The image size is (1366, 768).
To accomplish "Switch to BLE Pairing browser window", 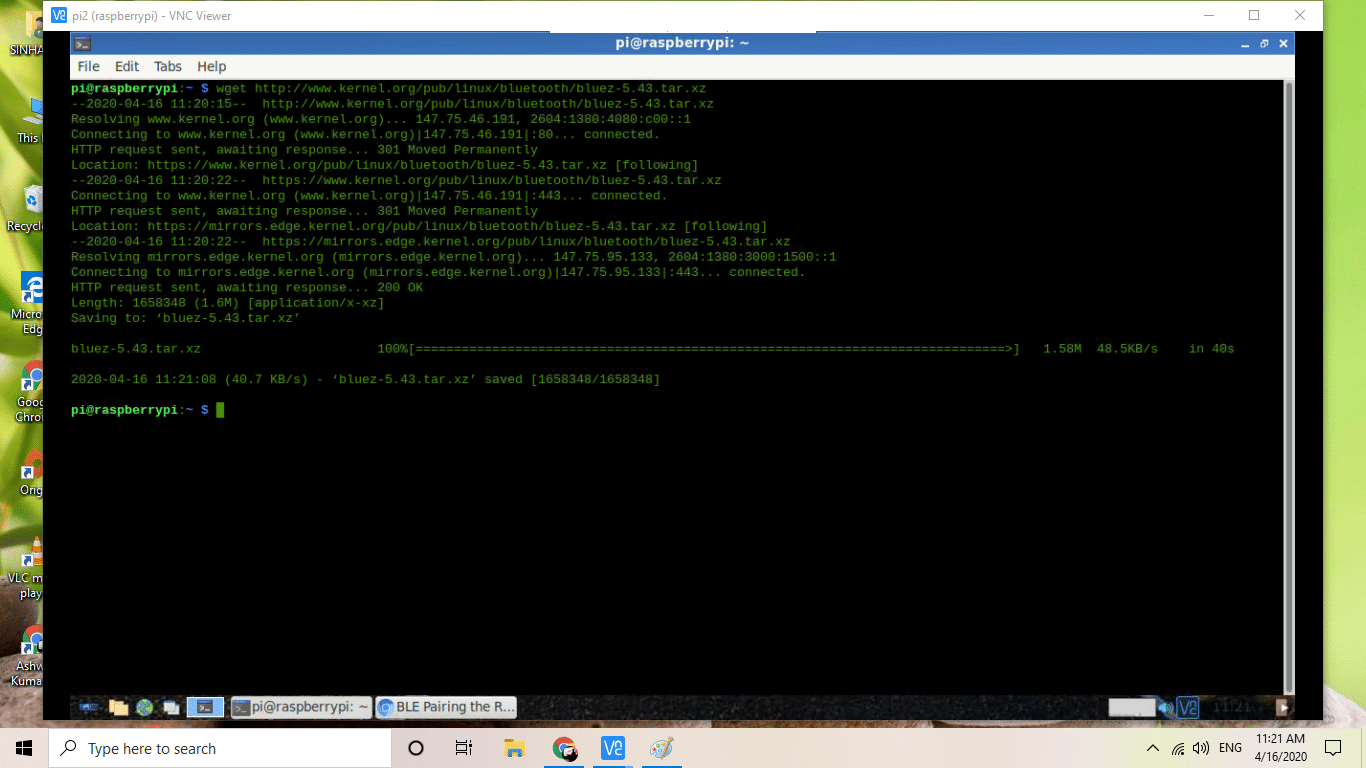I will [x=446, y=707].
